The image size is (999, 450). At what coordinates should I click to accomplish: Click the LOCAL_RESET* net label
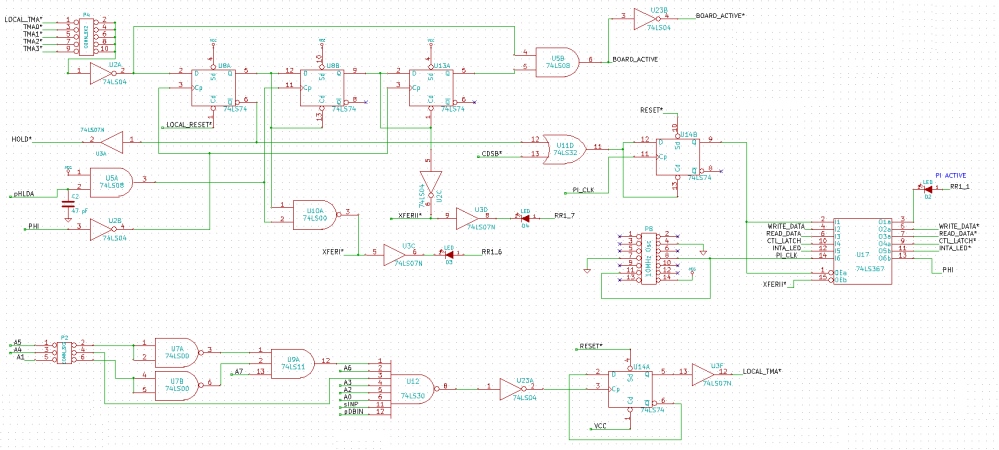click(x=189, y=126)
